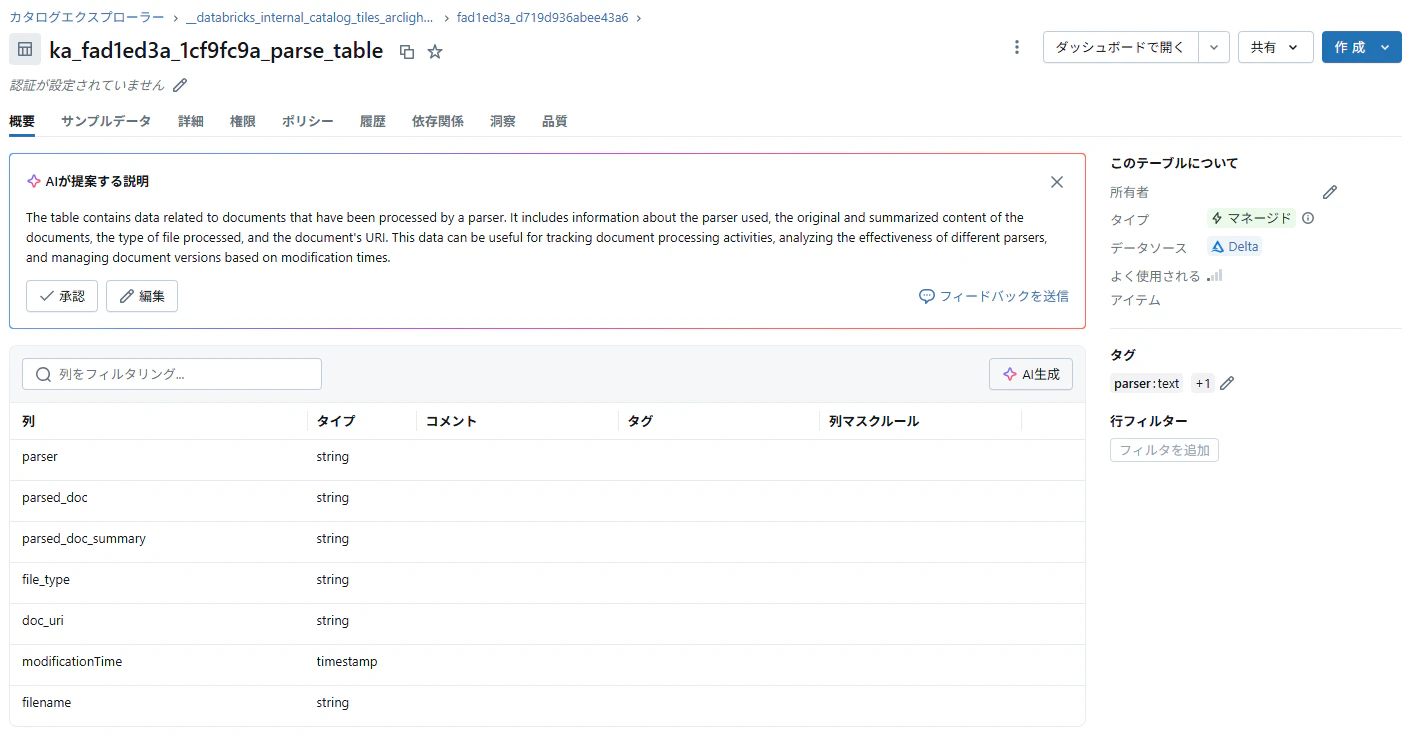Open the 依存関係 tab
Screen dimensions: 1426x742
[x=438, y=121]
